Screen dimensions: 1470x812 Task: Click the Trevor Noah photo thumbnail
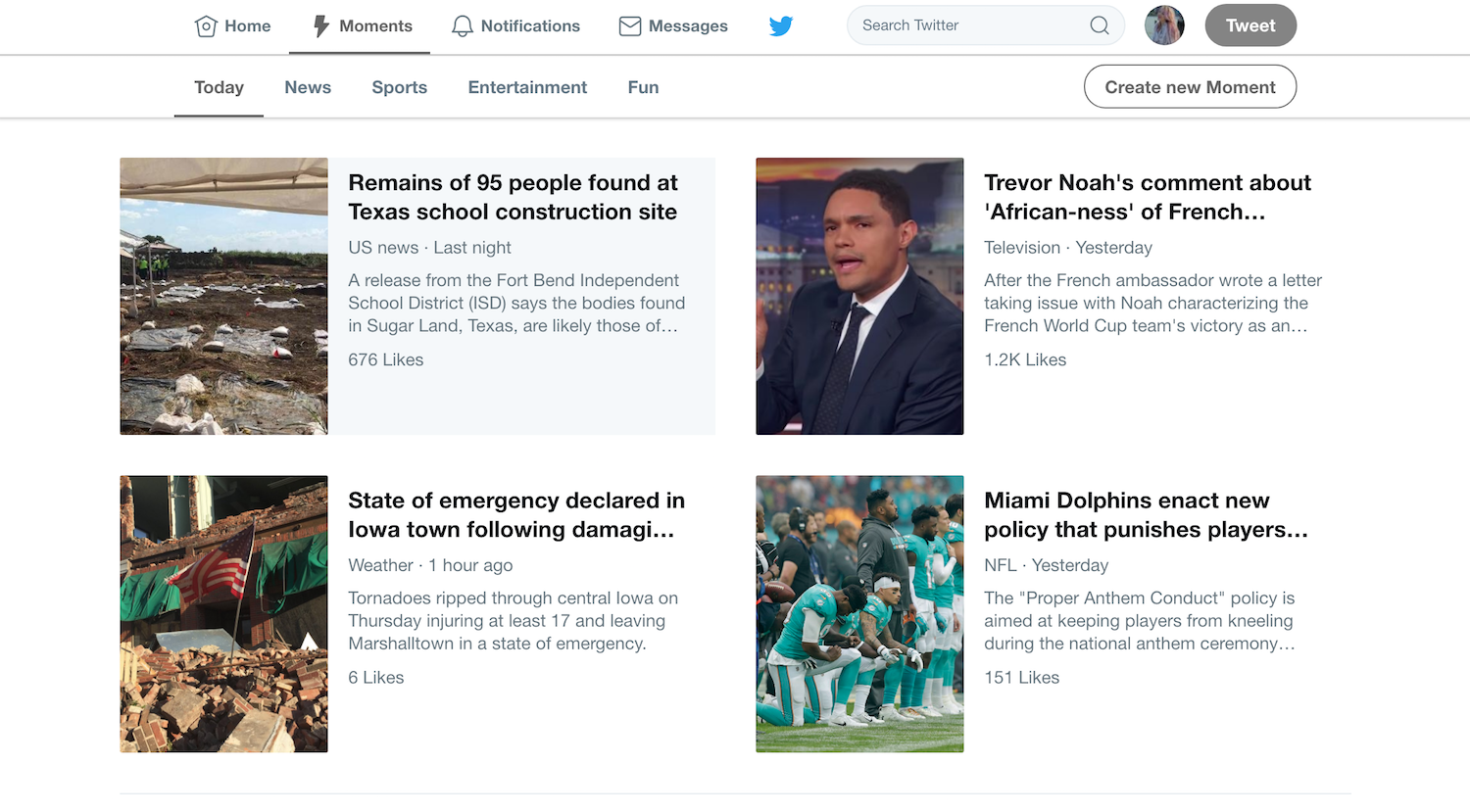(859, 296)
